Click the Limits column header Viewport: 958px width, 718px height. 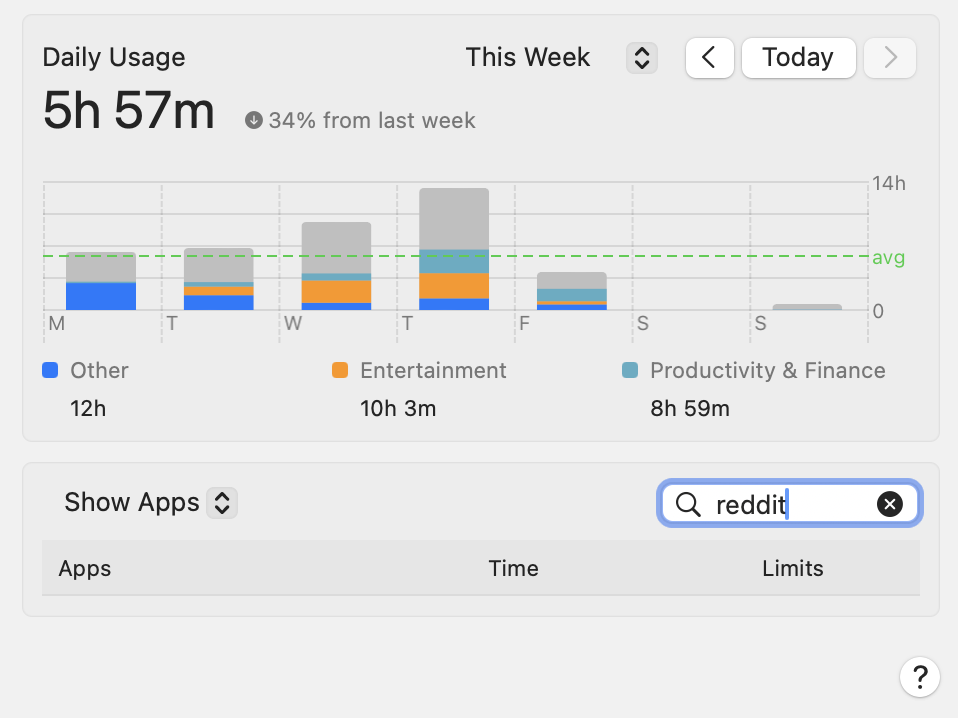tap(792, 569)
